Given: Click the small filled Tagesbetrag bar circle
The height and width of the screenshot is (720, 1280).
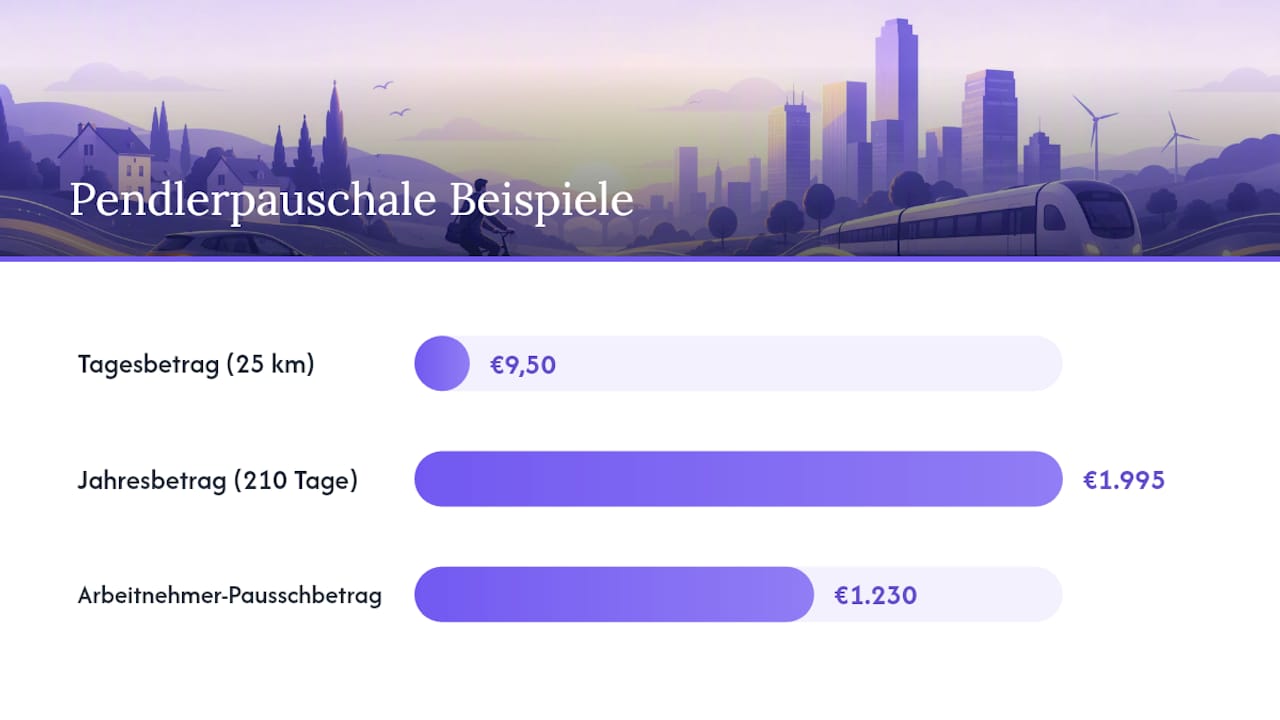Looking at the screenshot, I should (x=442, y=363).
